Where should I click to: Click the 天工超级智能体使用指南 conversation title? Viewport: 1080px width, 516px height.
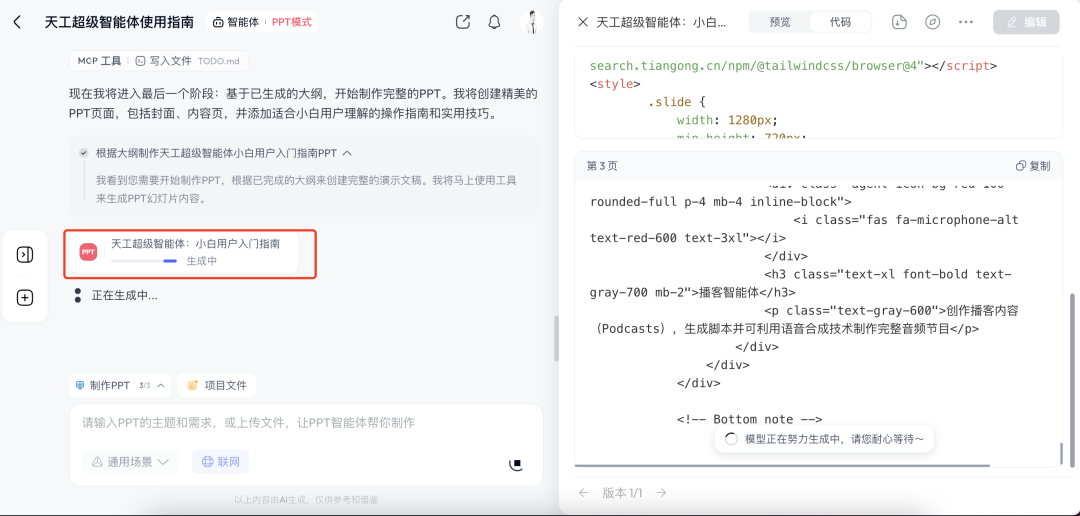pyautogui.click(x=119, y=22)
